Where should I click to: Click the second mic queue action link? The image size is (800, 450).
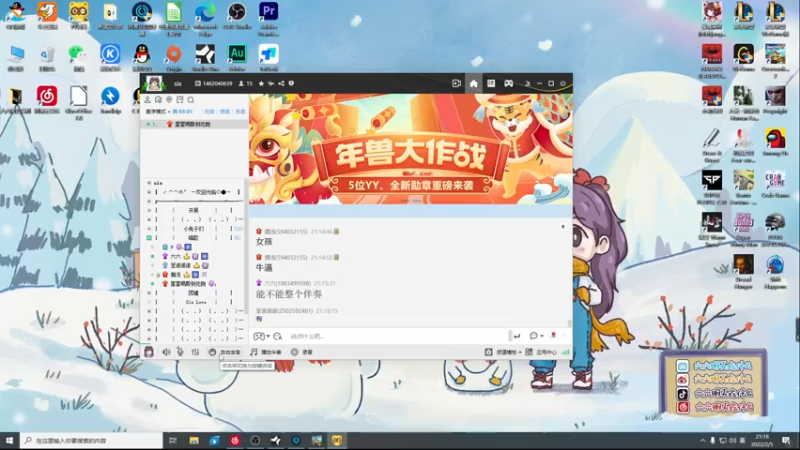click(225, 111)
